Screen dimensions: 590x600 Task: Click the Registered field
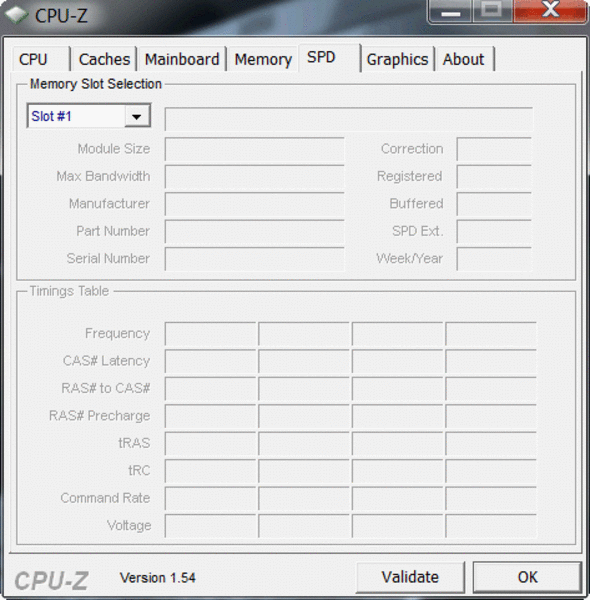coord(494,176)
